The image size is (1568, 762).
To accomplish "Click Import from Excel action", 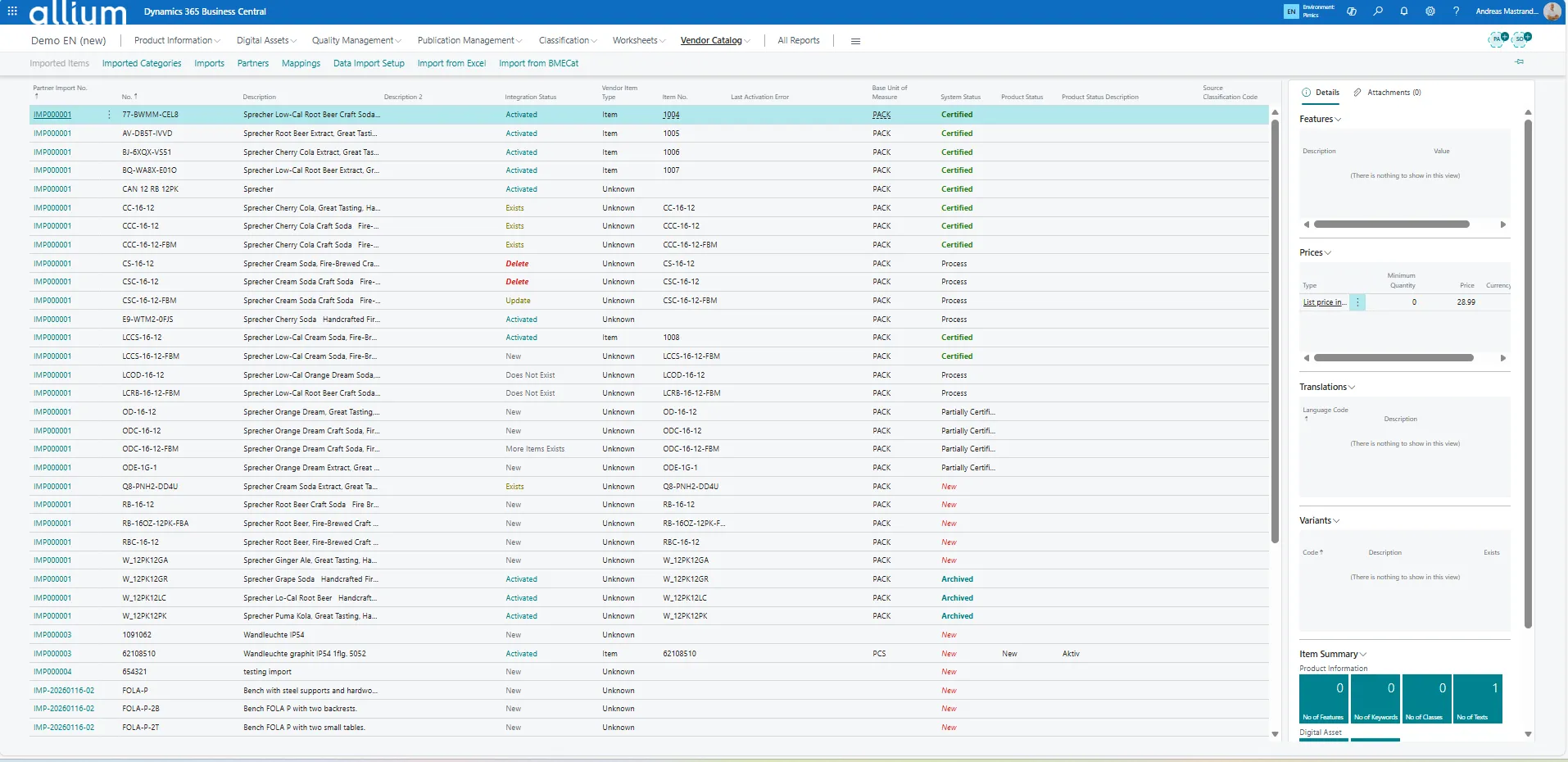I will point(451,63).
